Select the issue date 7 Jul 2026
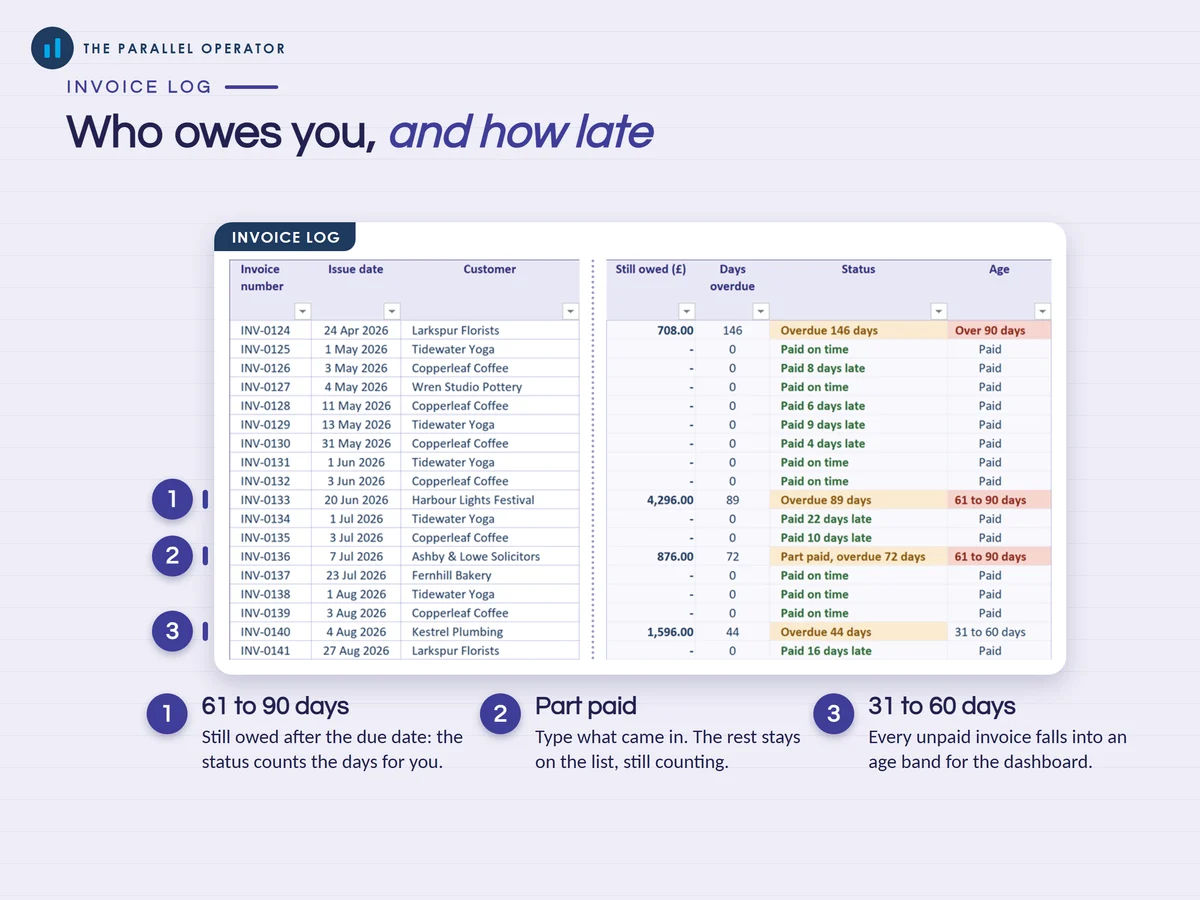The image size is (1200, 900). (x=356, y=557)
